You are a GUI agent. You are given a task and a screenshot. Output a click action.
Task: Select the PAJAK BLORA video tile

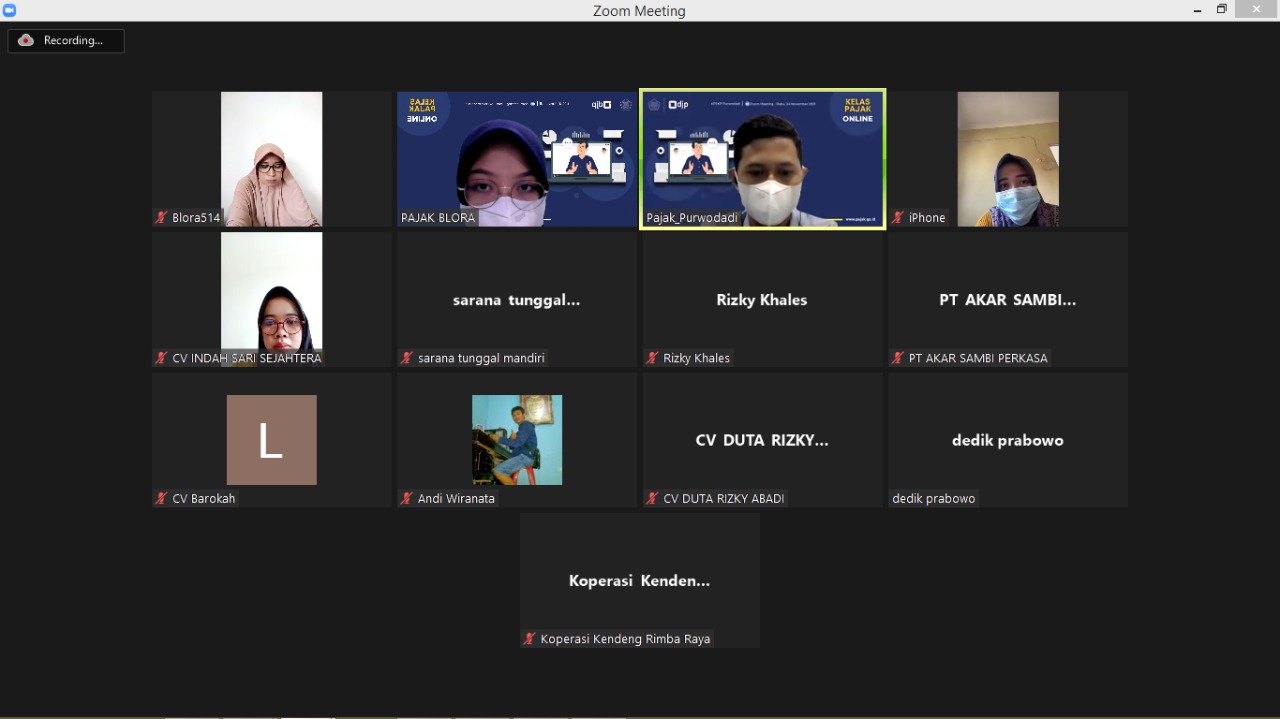coord(516,159)
